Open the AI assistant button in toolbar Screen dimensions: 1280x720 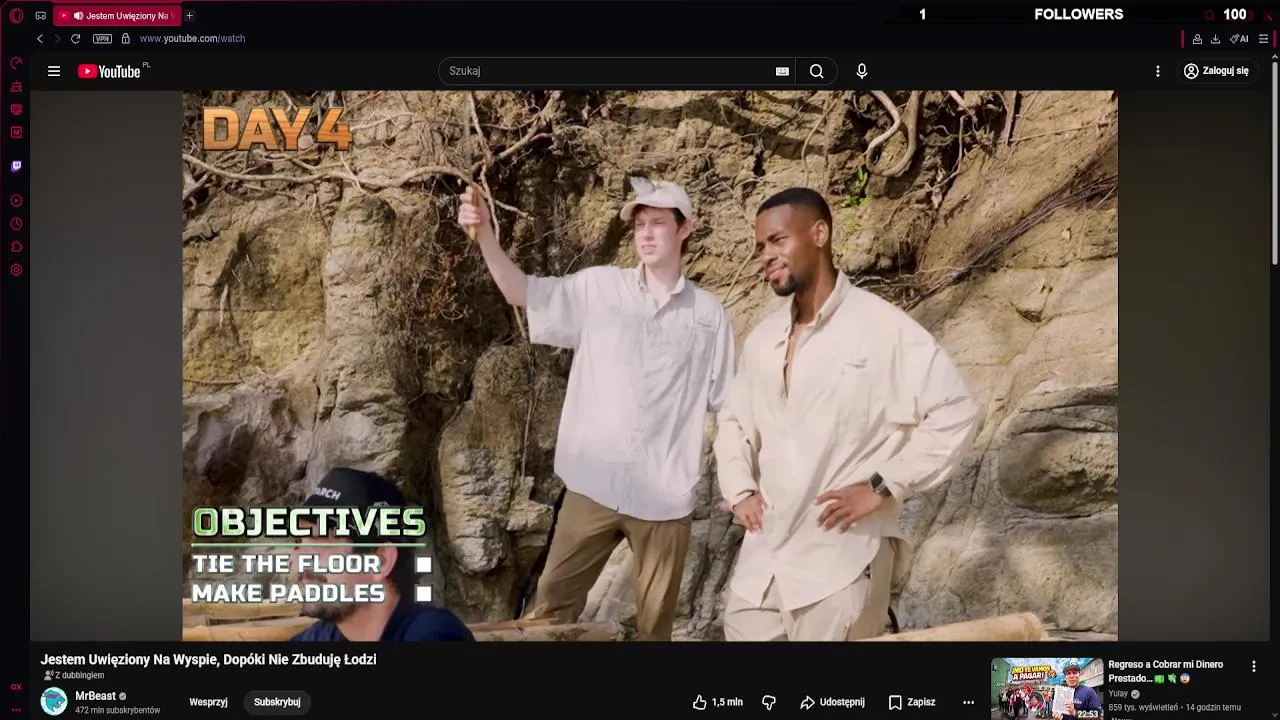pos(1239,39)
